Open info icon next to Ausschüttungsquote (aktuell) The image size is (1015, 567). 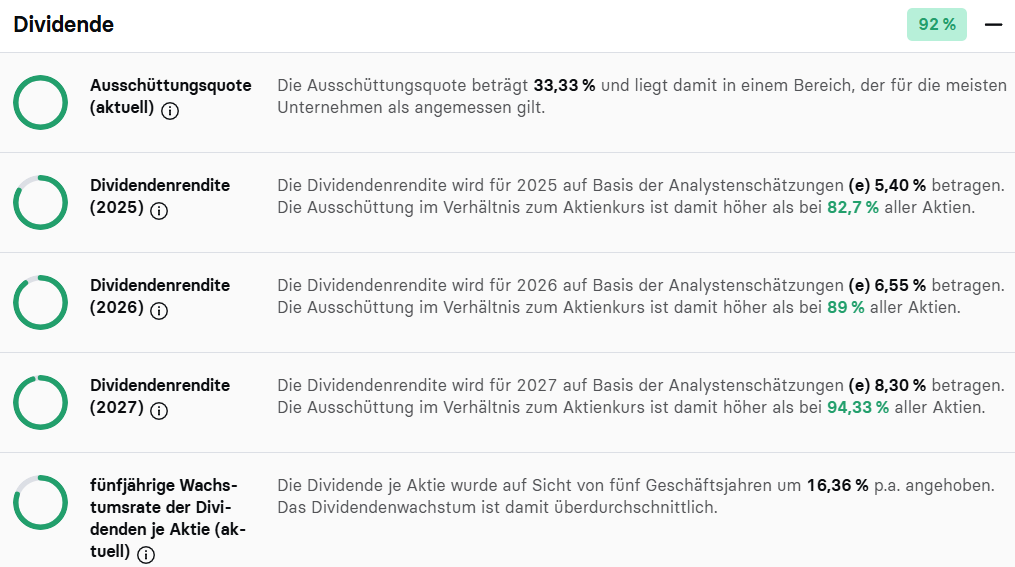[170, 111]
